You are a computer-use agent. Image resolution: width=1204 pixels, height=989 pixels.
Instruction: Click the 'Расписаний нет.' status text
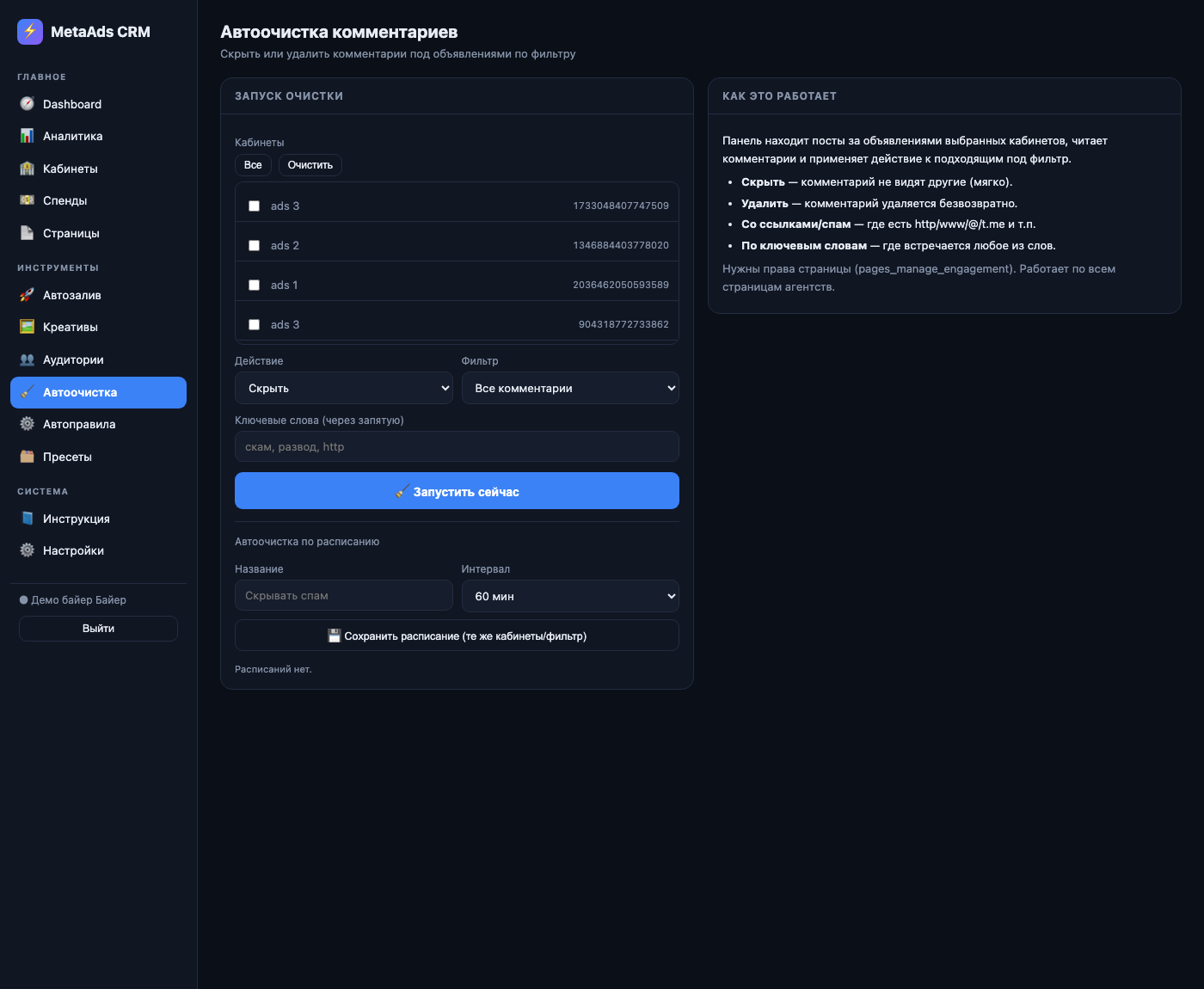coord(273,669)
